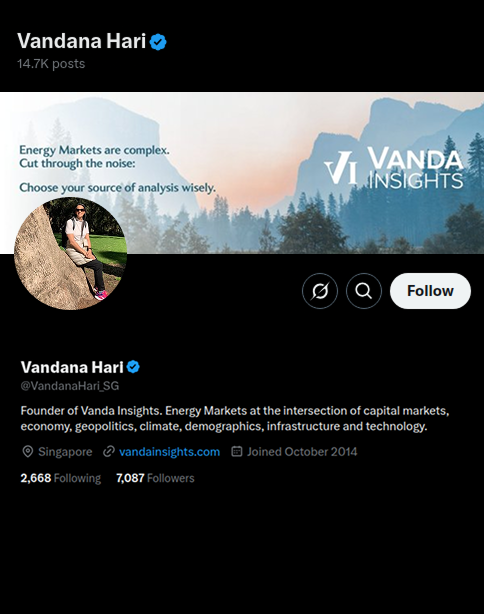The height and width of the screenshot is (614, 484).
Task: Click the calendar icon beside Joined October 2014
Action: 237,451
